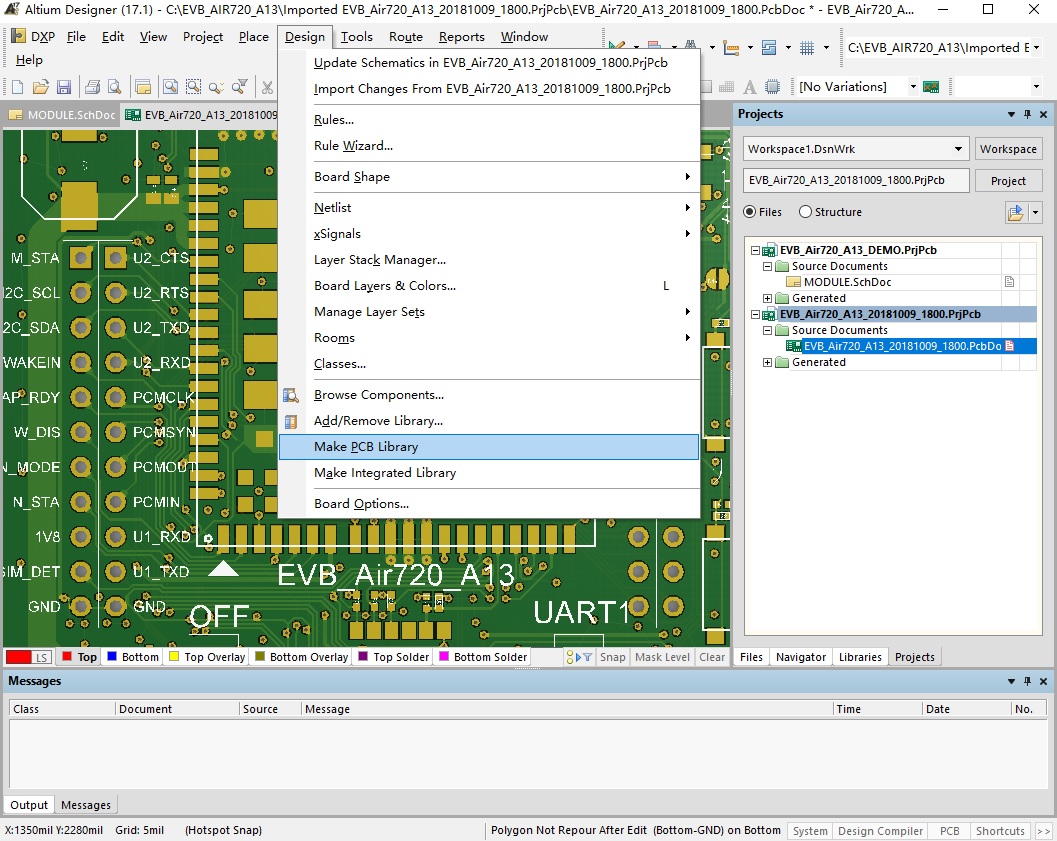Viewport: 1057px width, 841px height.
Task: Click the Message column header
Action: 566,709
